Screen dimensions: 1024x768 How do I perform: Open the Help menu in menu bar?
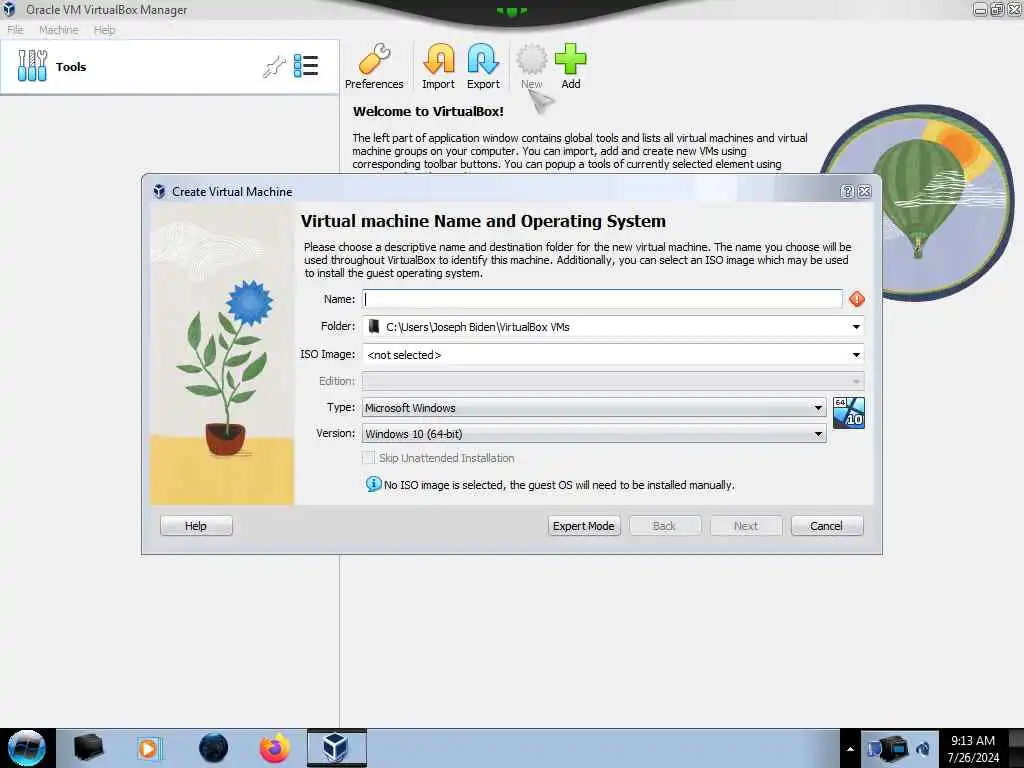pyautogui.click(x=104, y=29)
